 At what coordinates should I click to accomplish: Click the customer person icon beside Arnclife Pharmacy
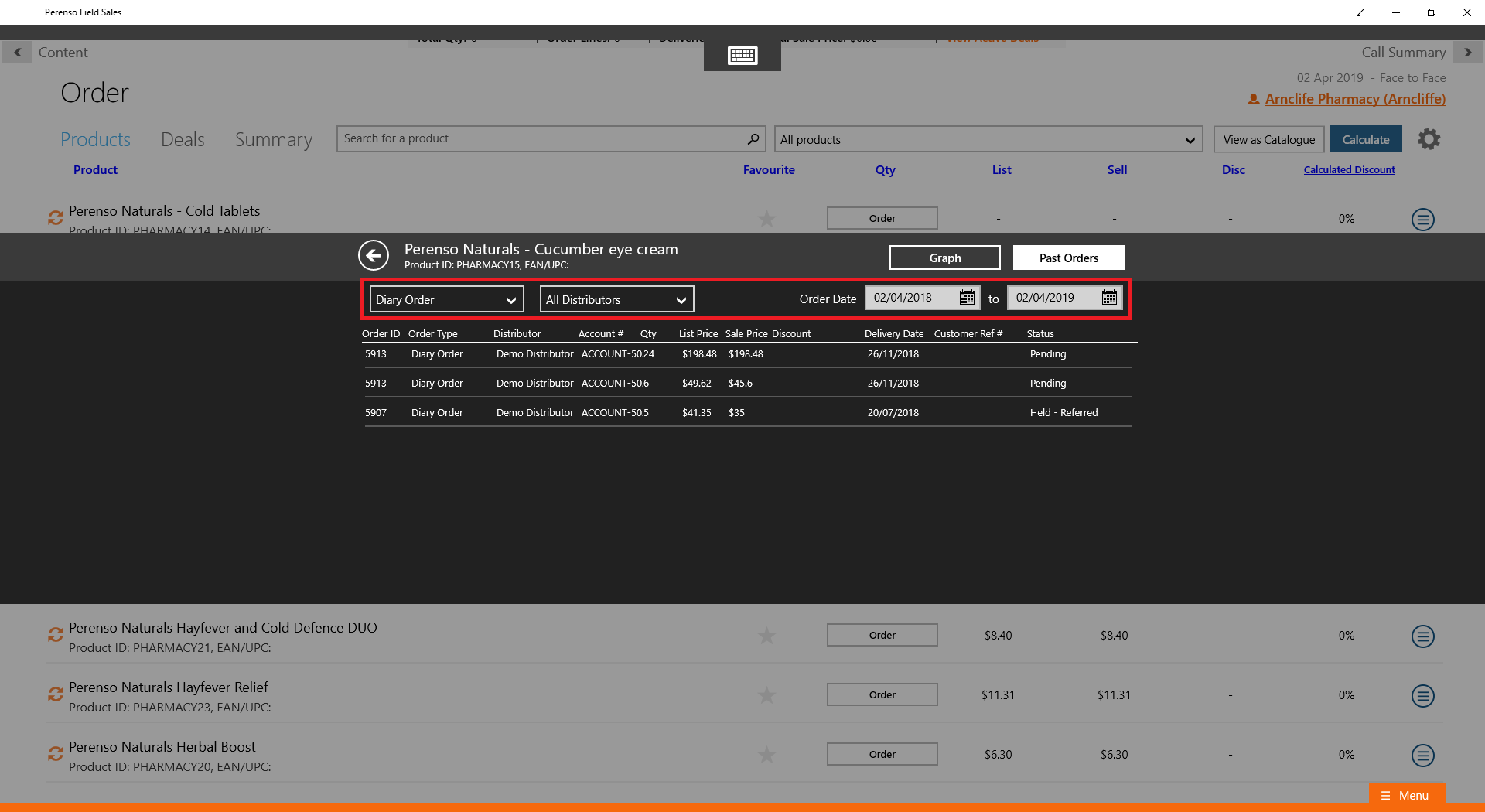1253,100
